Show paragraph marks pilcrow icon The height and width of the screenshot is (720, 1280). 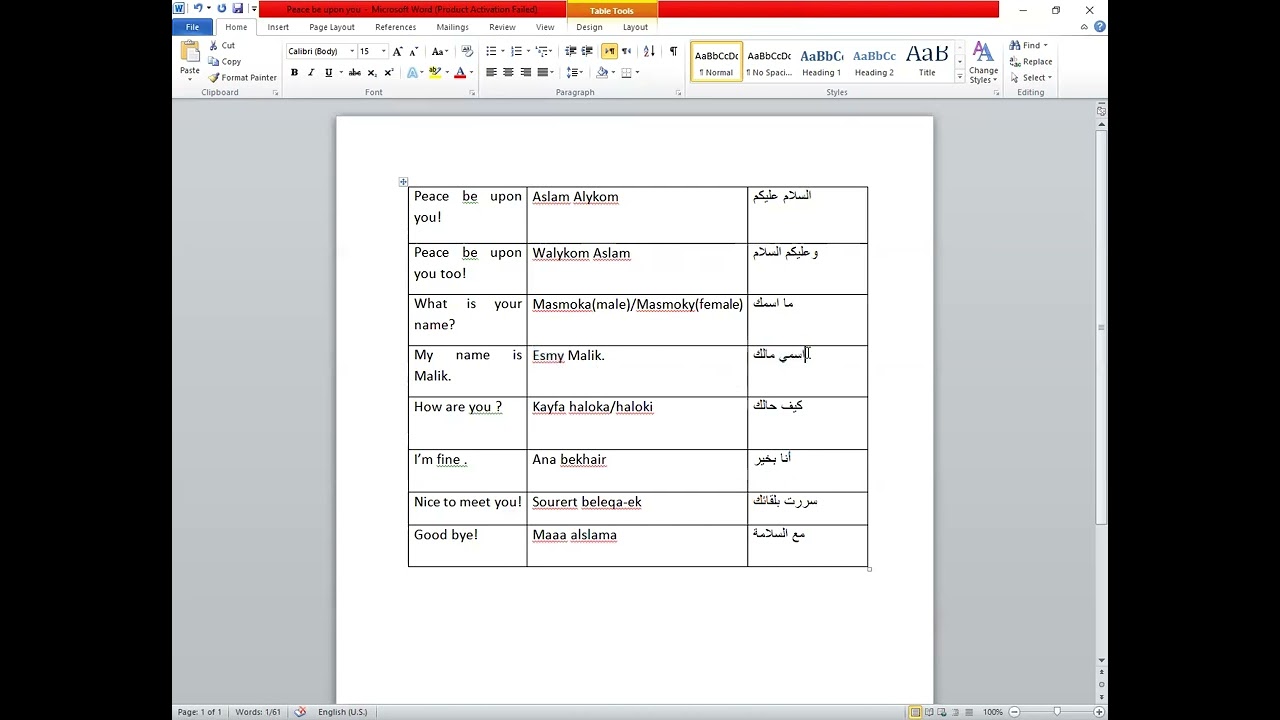673,51
